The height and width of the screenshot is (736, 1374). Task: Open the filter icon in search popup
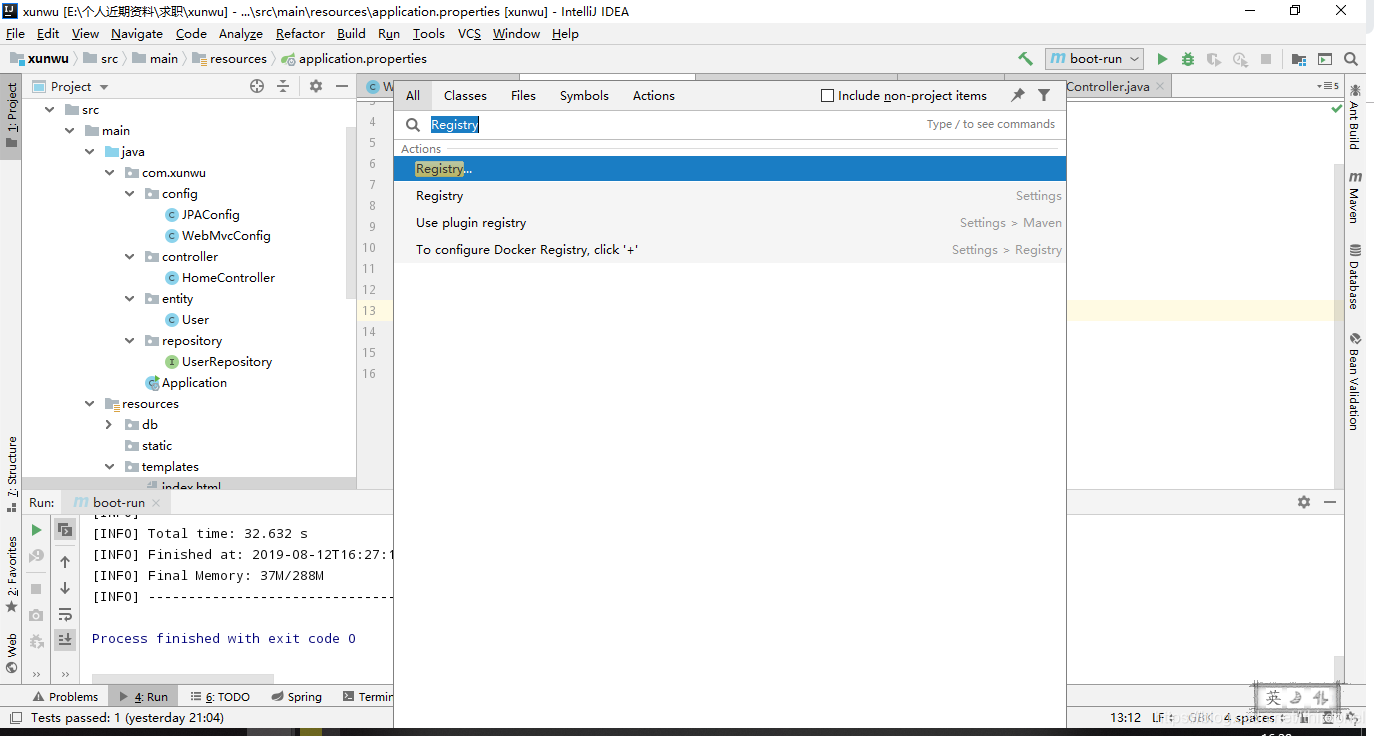click(x=1044, y=95)
